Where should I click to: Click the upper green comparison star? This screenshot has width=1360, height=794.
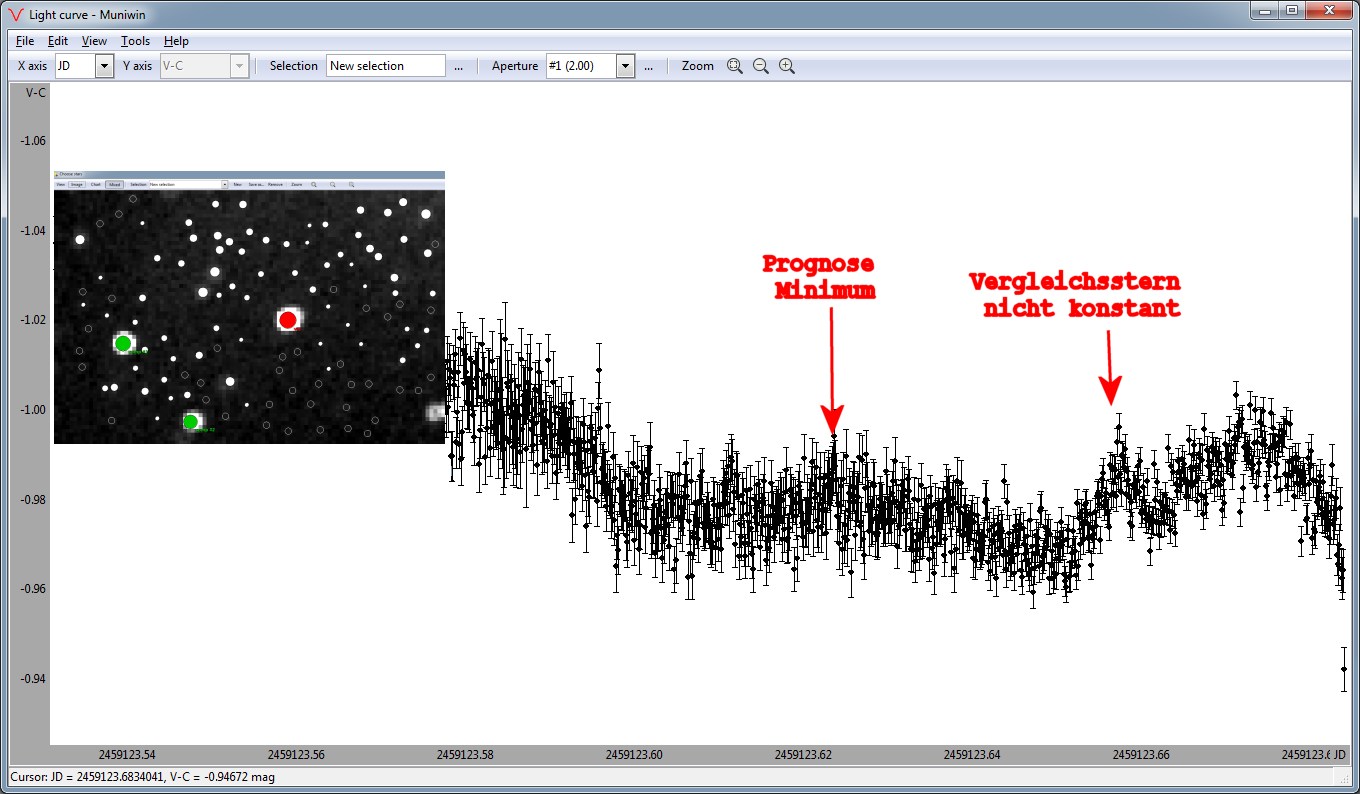(123, 343)
